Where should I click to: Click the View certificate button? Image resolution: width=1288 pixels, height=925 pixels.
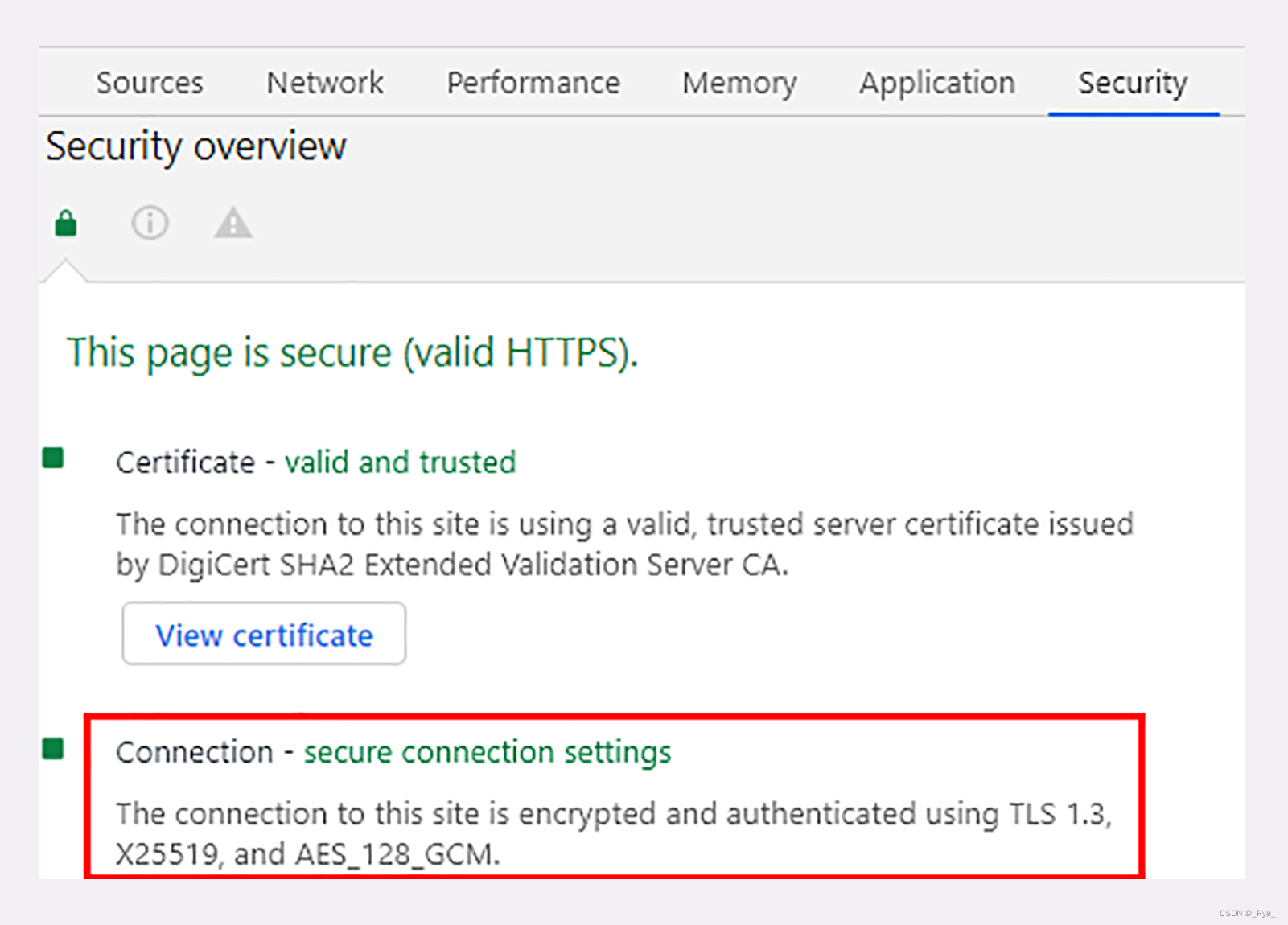point(264,635)
